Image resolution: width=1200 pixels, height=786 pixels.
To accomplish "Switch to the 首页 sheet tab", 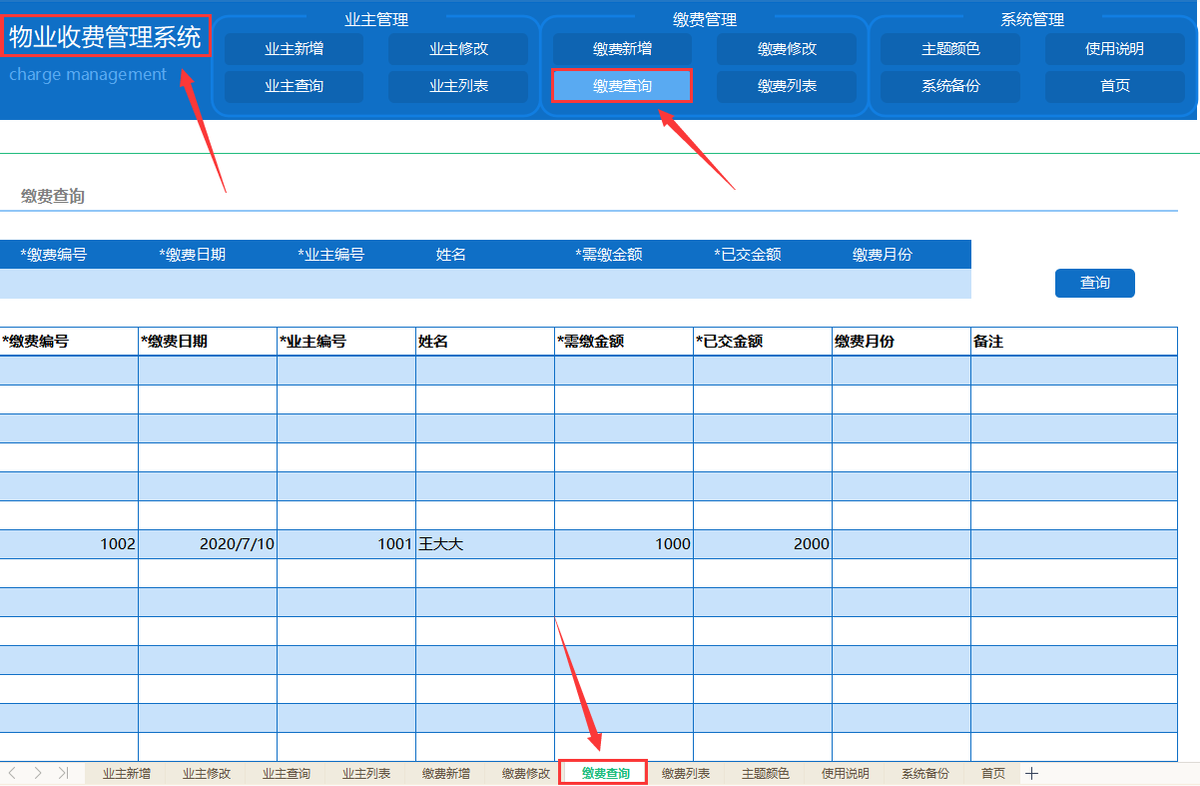I will coord(992,773).
